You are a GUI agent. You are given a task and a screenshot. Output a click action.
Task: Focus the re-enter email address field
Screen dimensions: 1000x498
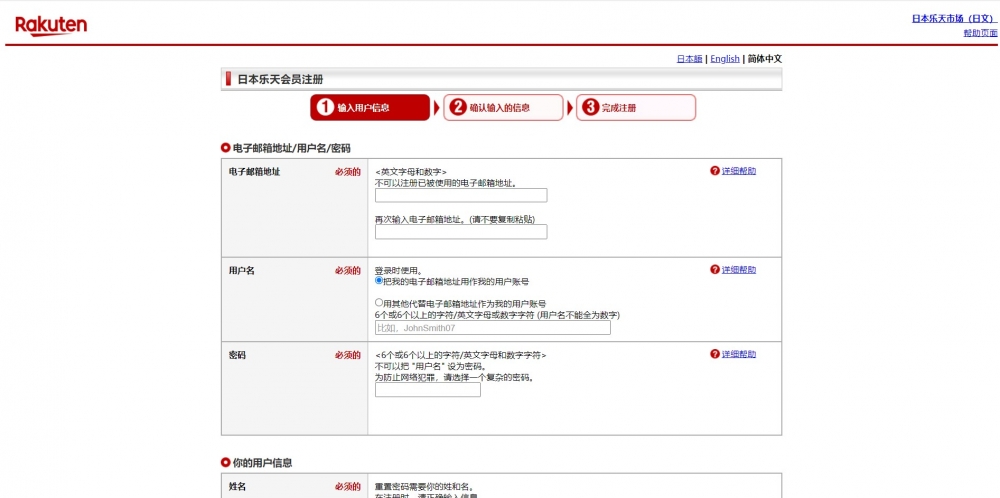pos(461,232)
